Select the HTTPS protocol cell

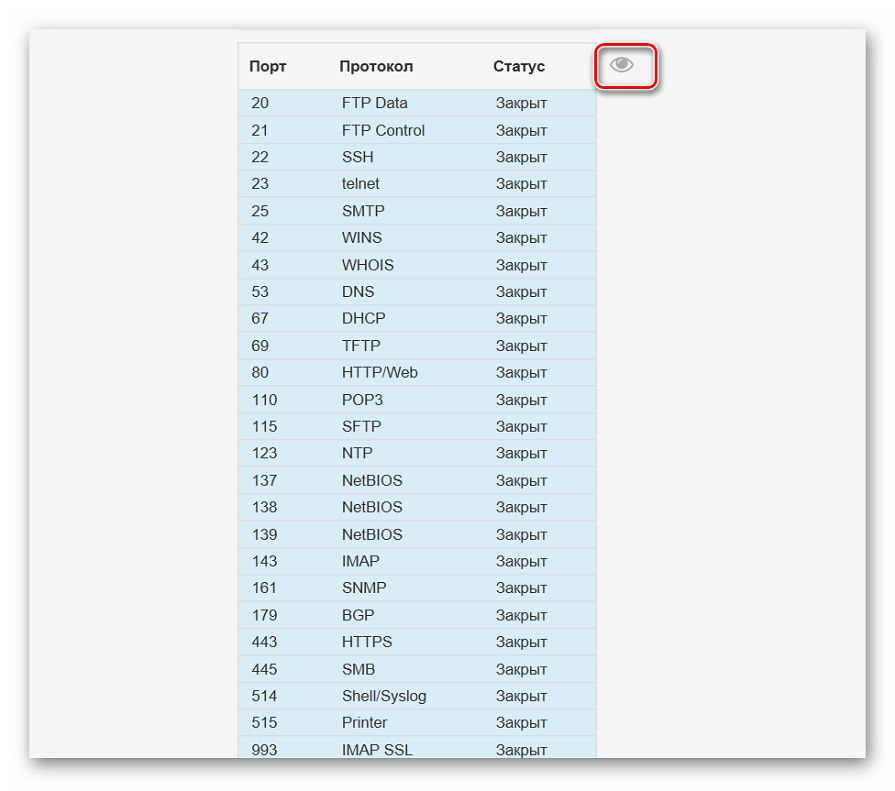(x=366, y=641)
